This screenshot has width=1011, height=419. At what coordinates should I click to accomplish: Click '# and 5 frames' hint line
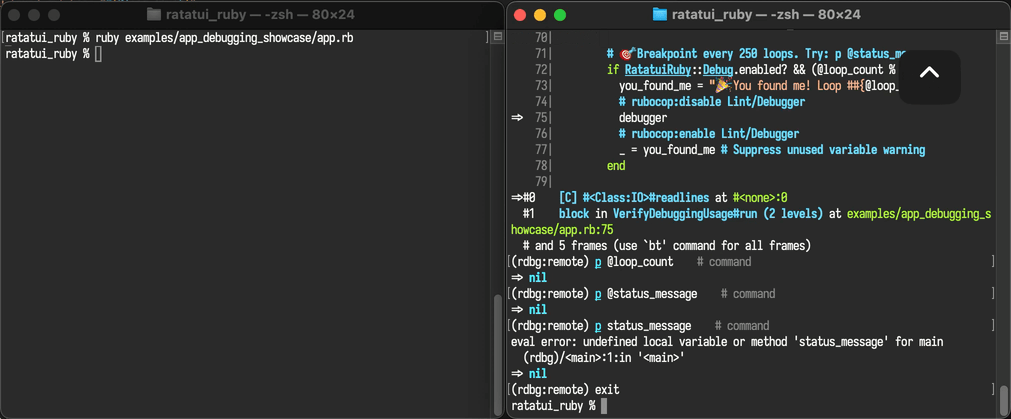(667, 246)
